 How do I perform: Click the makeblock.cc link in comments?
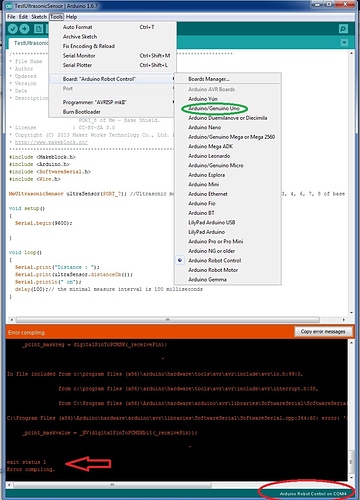point(51,142)
